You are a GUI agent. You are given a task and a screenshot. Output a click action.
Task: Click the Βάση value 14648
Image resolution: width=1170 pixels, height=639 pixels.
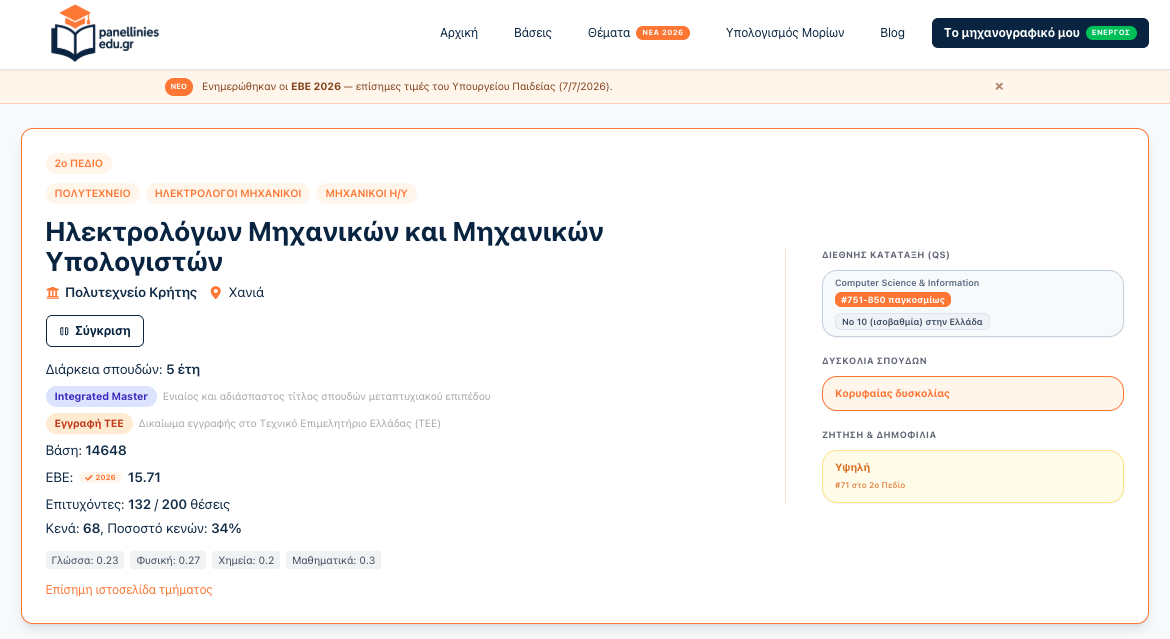click(106, 451)
